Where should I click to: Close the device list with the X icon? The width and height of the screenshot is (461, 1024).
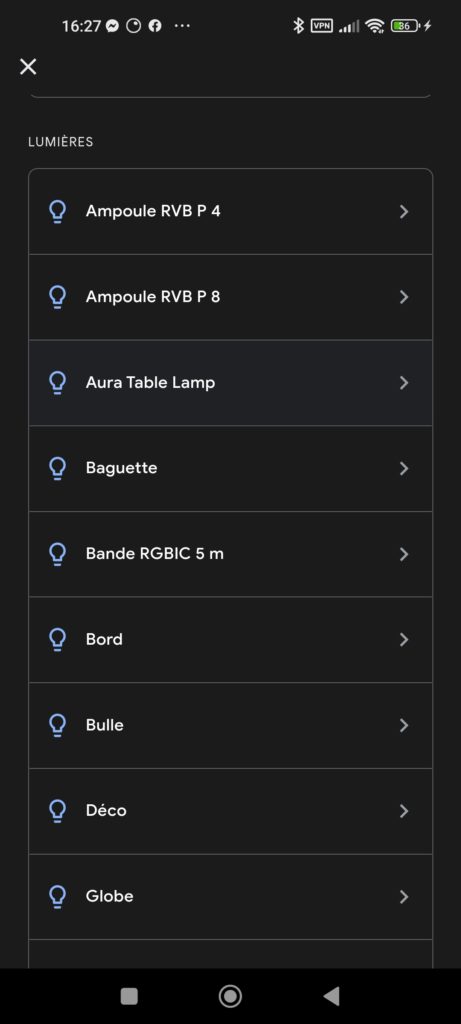28,66
